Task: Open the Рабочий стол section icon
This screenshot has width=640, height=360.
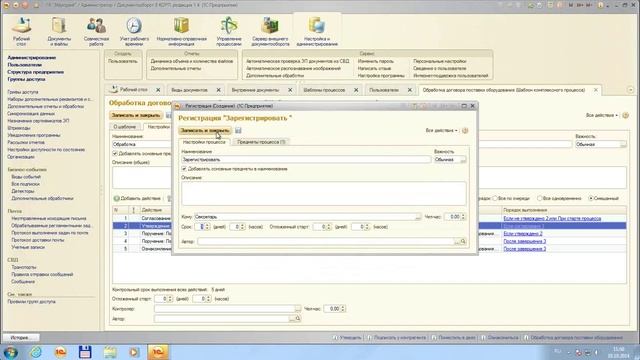Action: (21, 31)
